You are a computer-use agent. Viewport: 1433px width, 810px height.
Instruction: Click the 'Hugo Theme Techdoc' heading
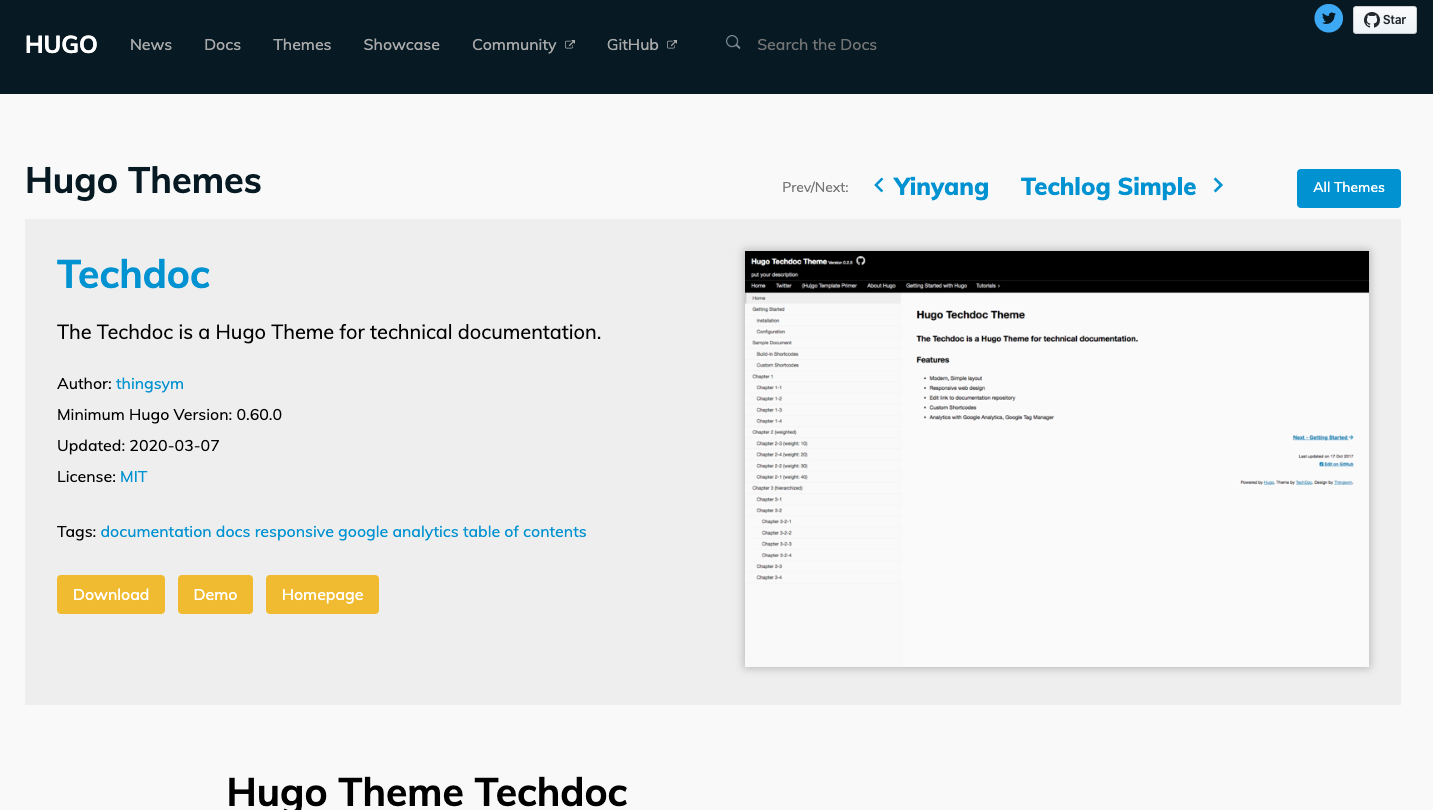point(427,792)
